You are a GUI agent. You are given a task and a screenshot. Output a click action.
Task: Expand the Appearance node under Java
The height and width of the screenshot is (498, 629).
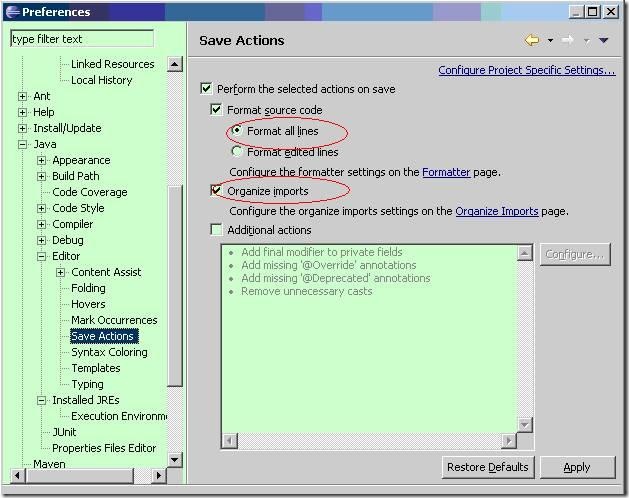coord(41,161)
